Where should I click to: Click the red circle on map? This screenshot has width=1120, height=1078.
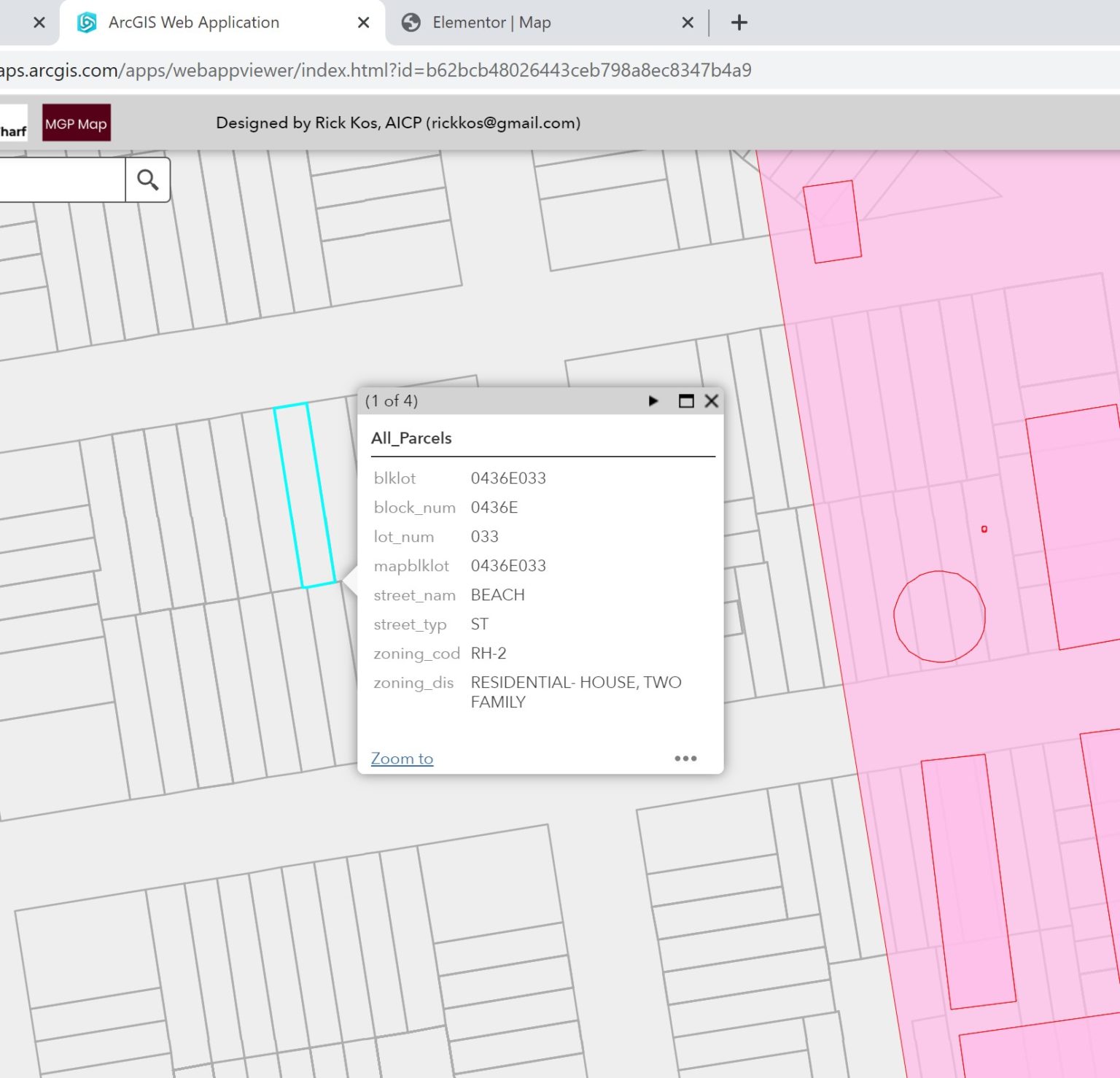click(939, 616)
